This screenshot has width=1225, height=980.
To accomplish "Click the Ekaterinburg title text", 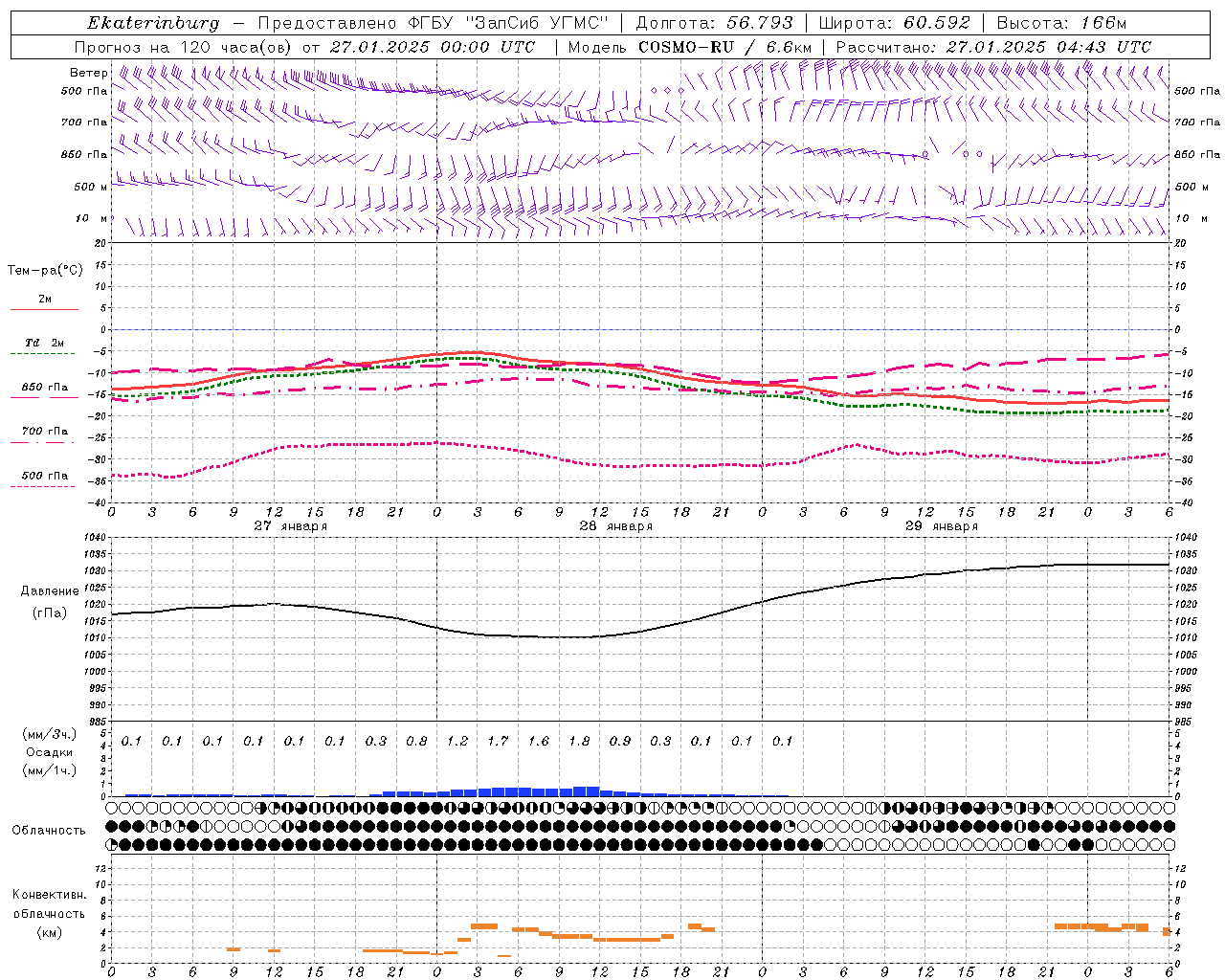I will click(153, 23).
